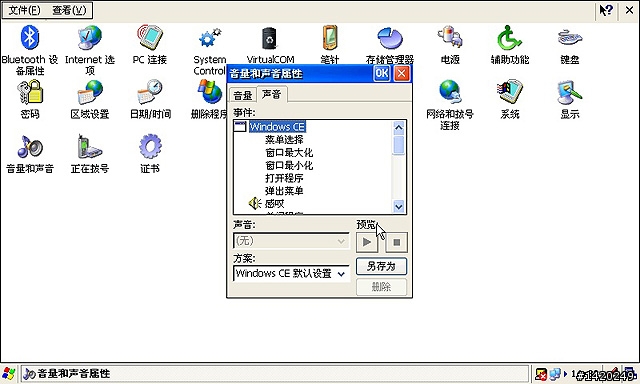
Task: Open date/time (日期/时间) clock icon
Action: pyautogui.click(x=150, y=92)
